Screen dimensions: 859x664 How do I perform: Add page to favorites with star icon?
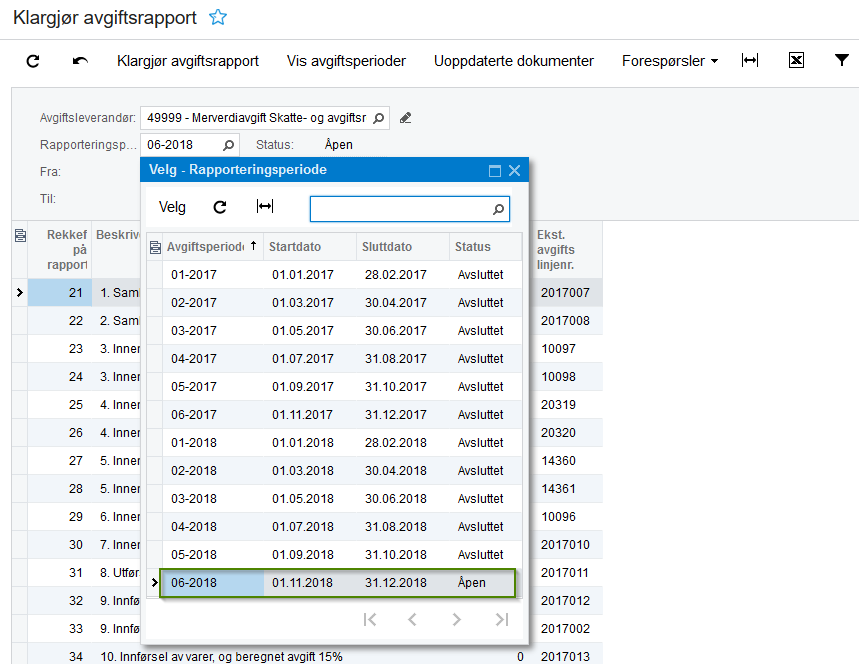pyautogui.click(x=217, y=17)
